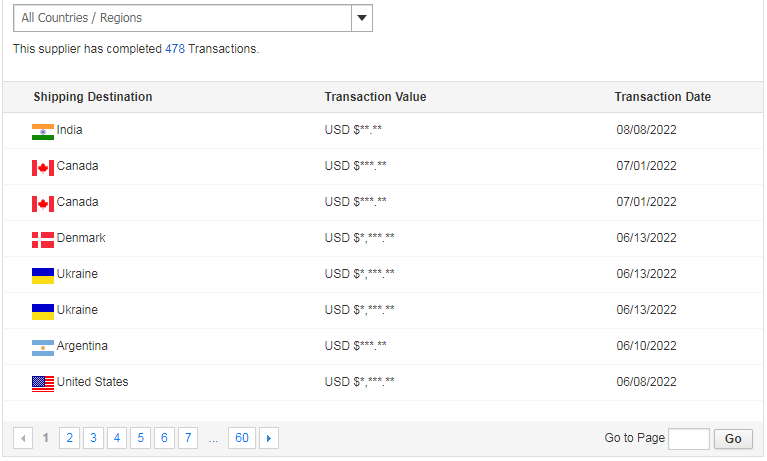767x461 pixels.
Task: Open the All Countries / Regions dropdown arrow
Action: 362,18
